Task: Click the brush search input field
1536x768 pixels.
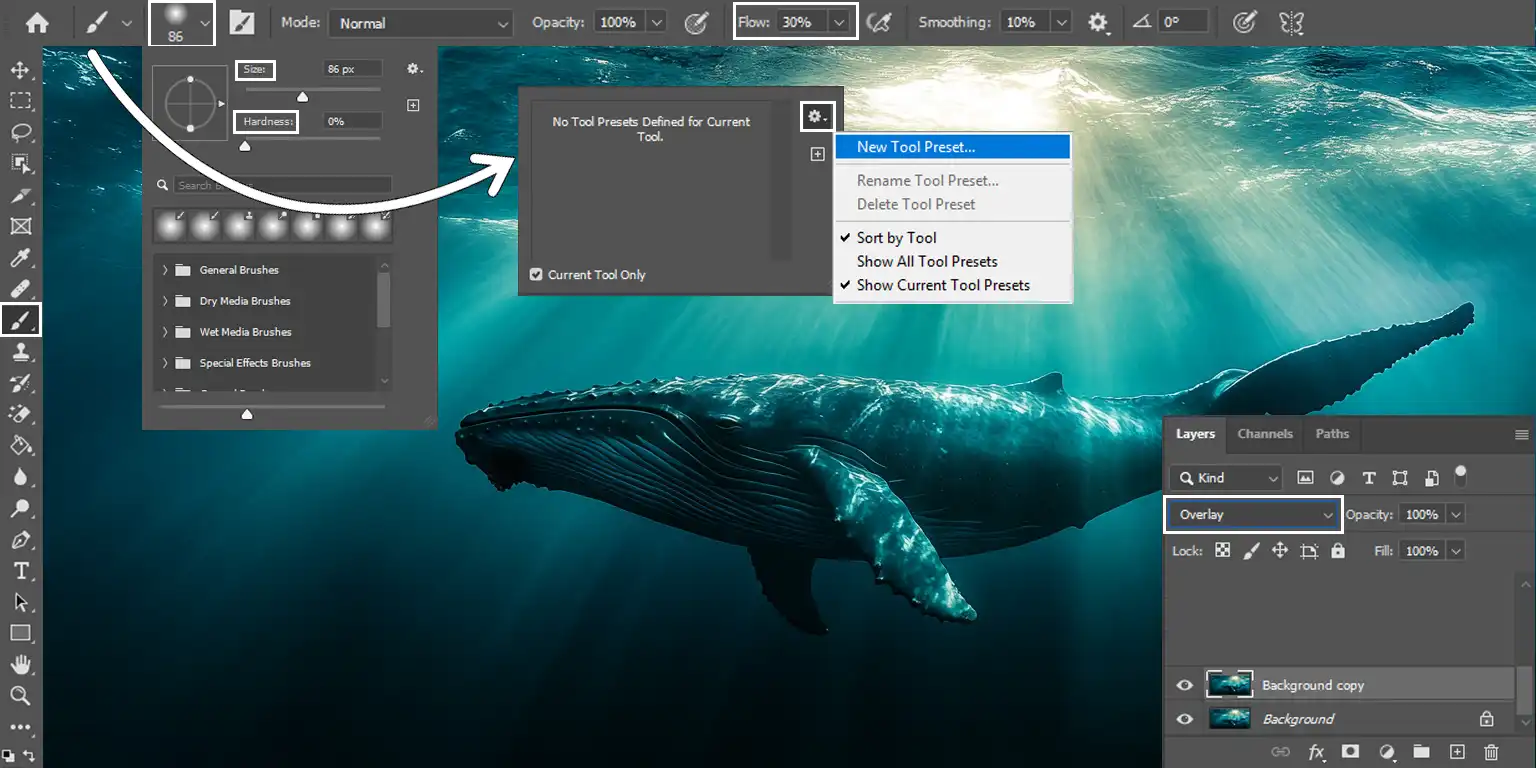Action: tap(282, 185)
